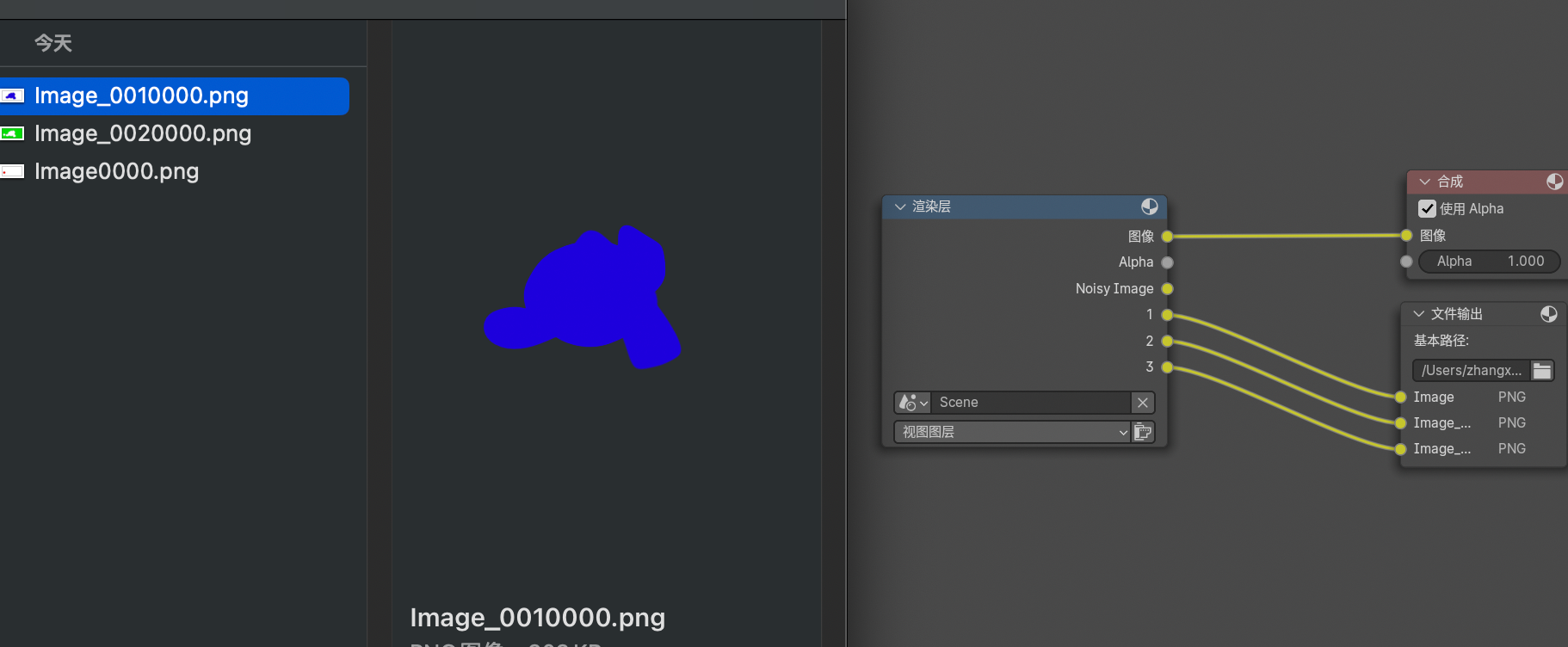Click the Image input socket on 文件输出
The image size is (1568, 647).
(1400, 397)
